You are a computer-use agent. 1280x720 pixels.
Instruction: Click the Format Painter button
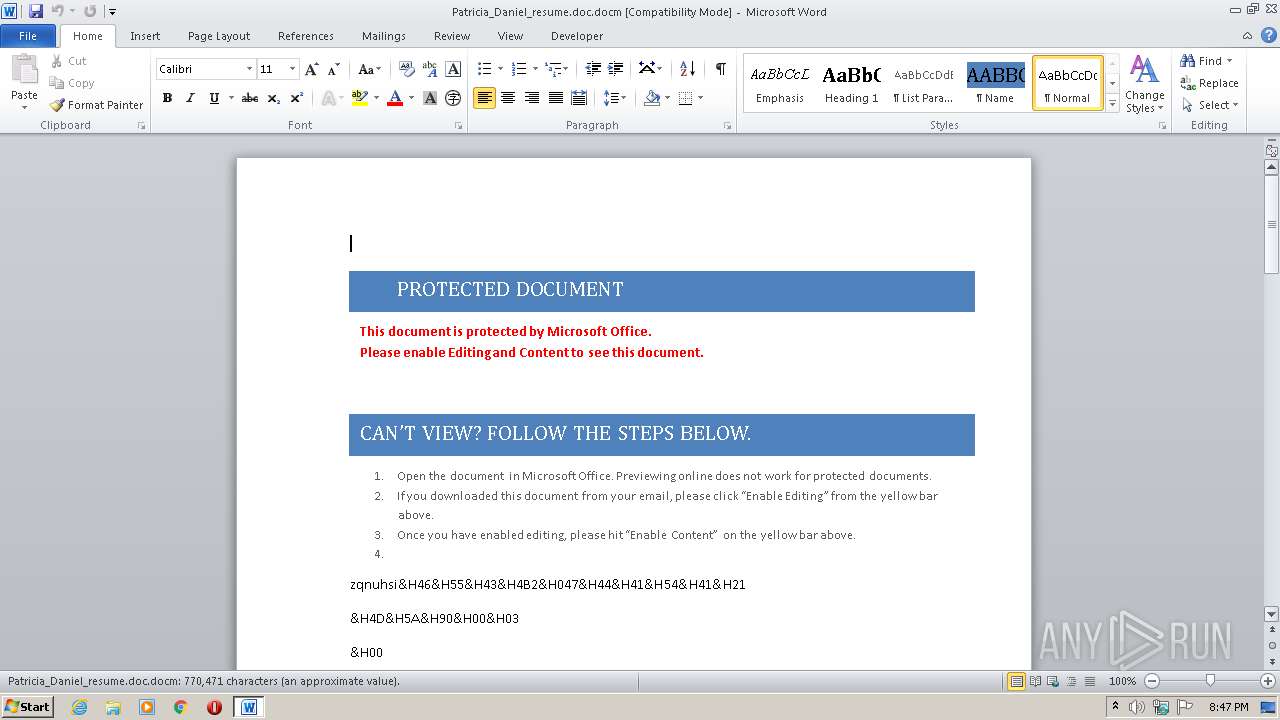(96, 105)
